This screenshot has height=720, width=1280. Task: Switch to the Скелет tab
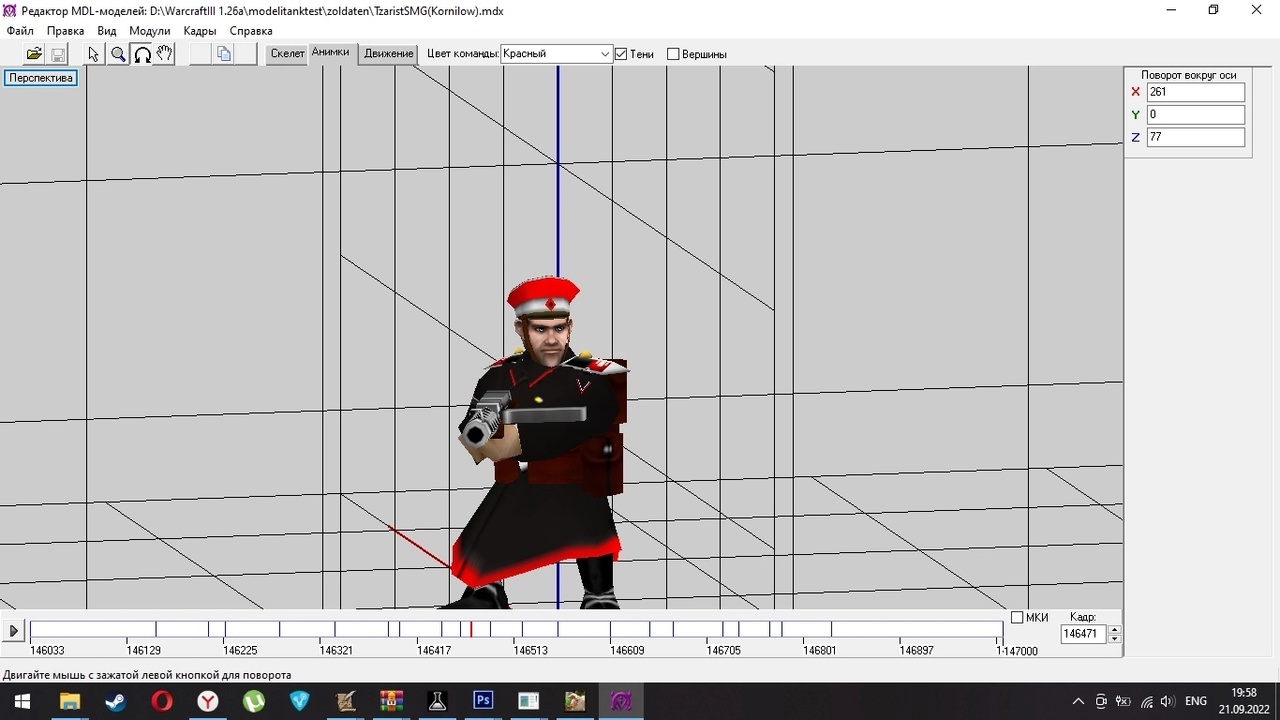click(x=287, y=54)
